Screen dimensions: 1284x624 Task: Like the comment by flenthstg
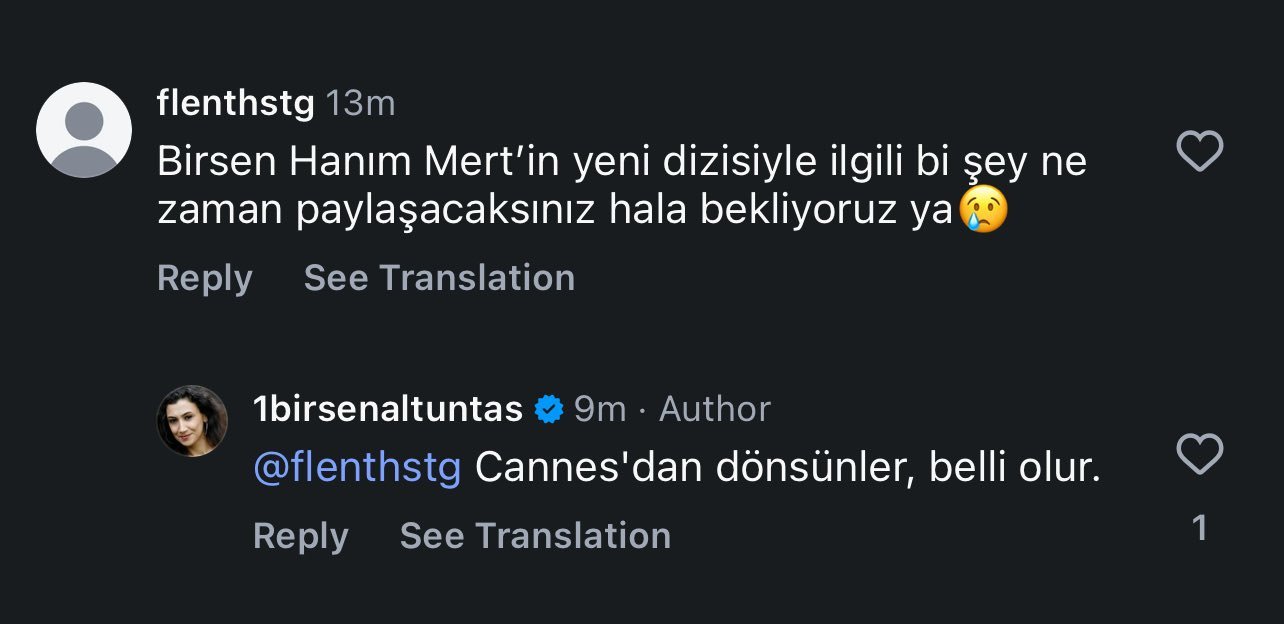pos(1199,152)
